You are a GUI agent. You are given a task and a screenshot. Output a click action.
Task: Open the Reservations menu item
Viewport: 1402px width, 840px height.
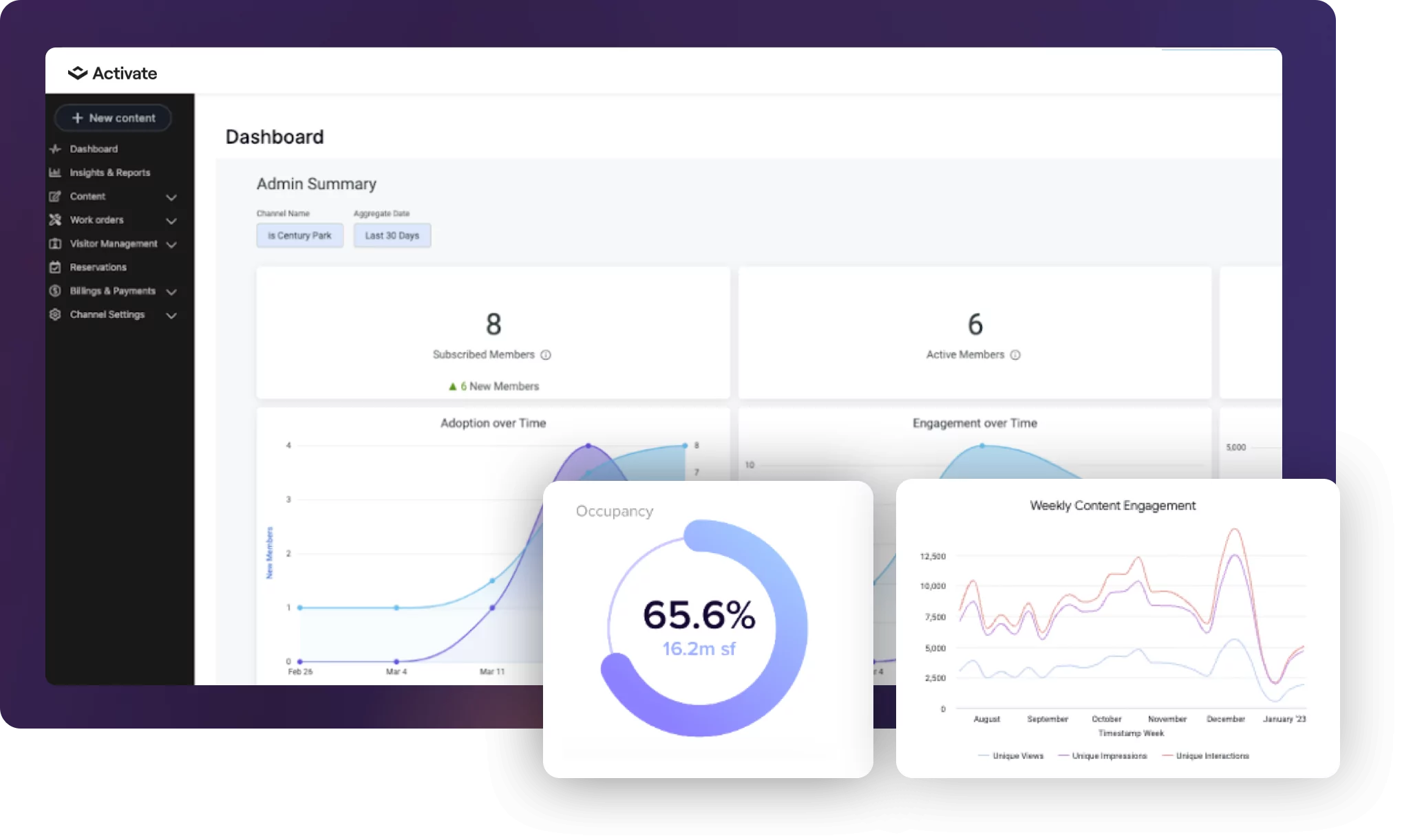[x=98, y=267]
